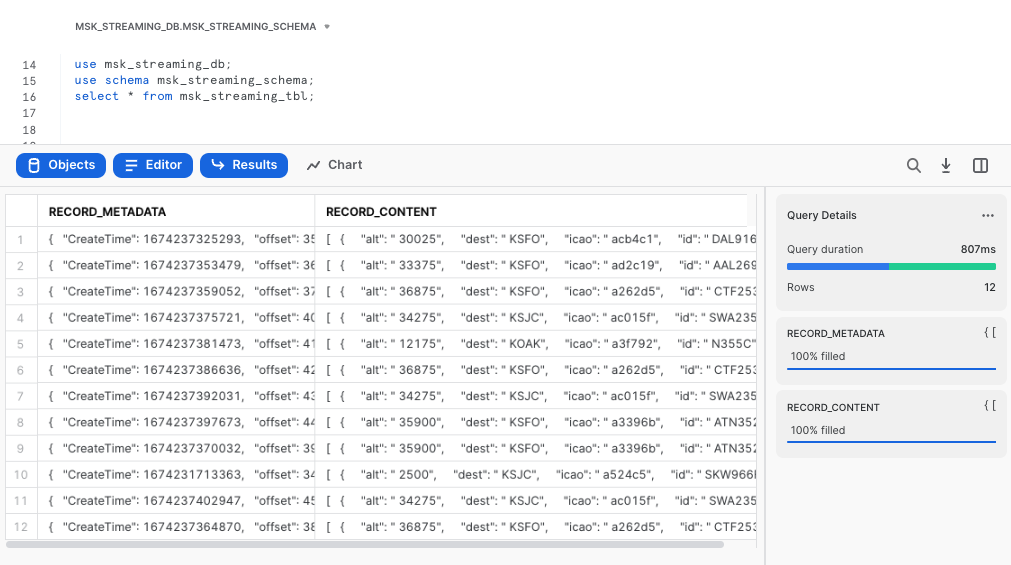Select row 5 with dest KOAK

click(x=540, y=344)
